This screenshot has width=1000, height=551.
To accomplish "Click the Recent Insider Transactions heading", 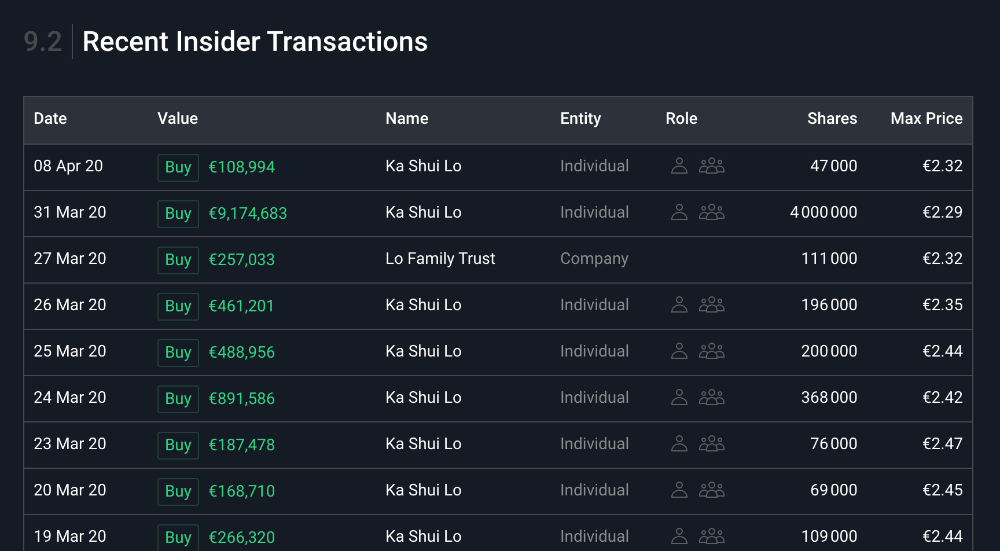I will [255, 42].
